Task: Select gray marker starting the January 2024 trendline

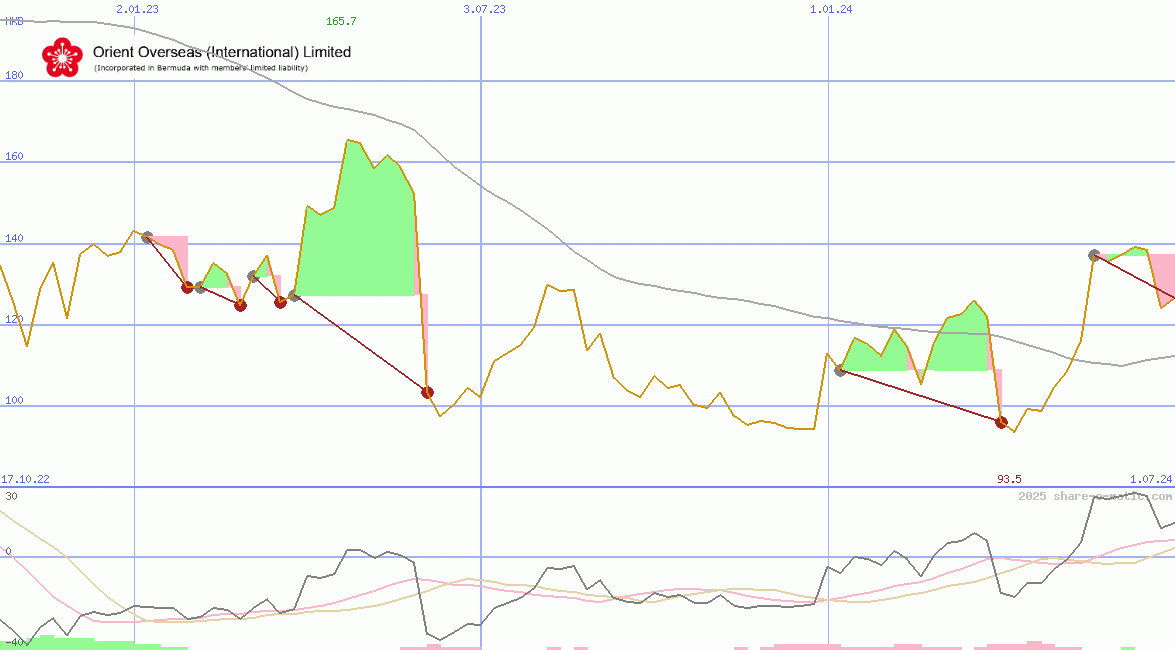Action: tap(840, 370)
